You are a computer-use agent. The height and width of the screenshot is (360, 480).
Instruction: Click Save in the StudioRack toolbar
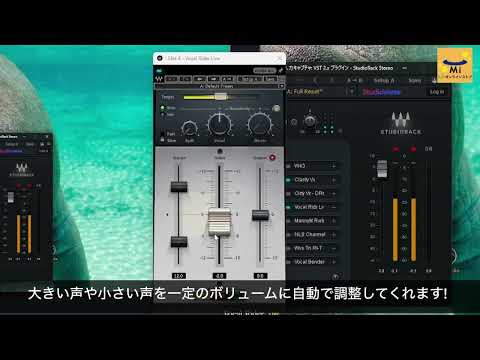[415, 81]
